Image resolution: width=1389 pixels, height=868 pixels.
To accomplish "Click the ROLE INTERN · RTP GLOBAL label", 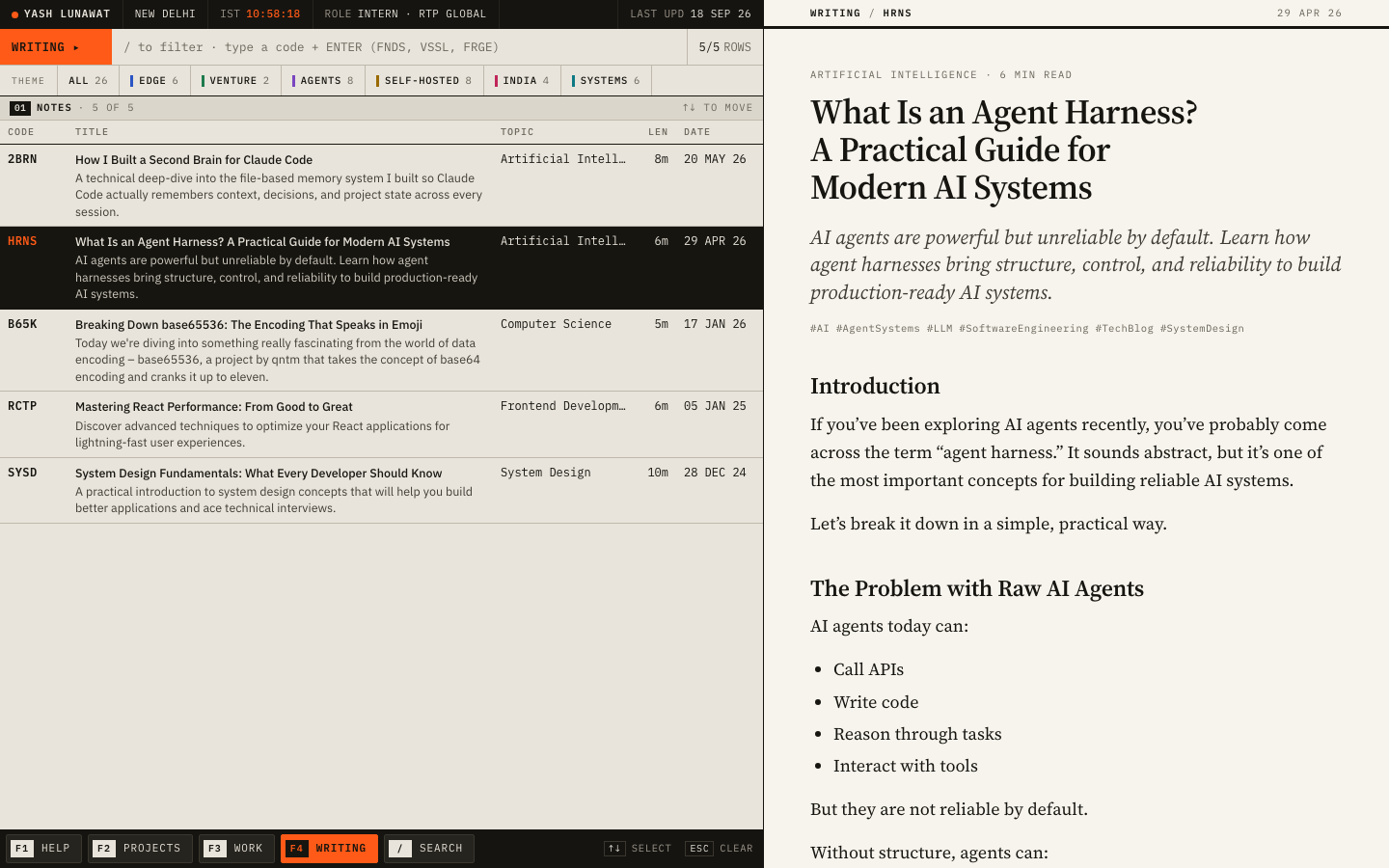I will click(x=405, y=14).
